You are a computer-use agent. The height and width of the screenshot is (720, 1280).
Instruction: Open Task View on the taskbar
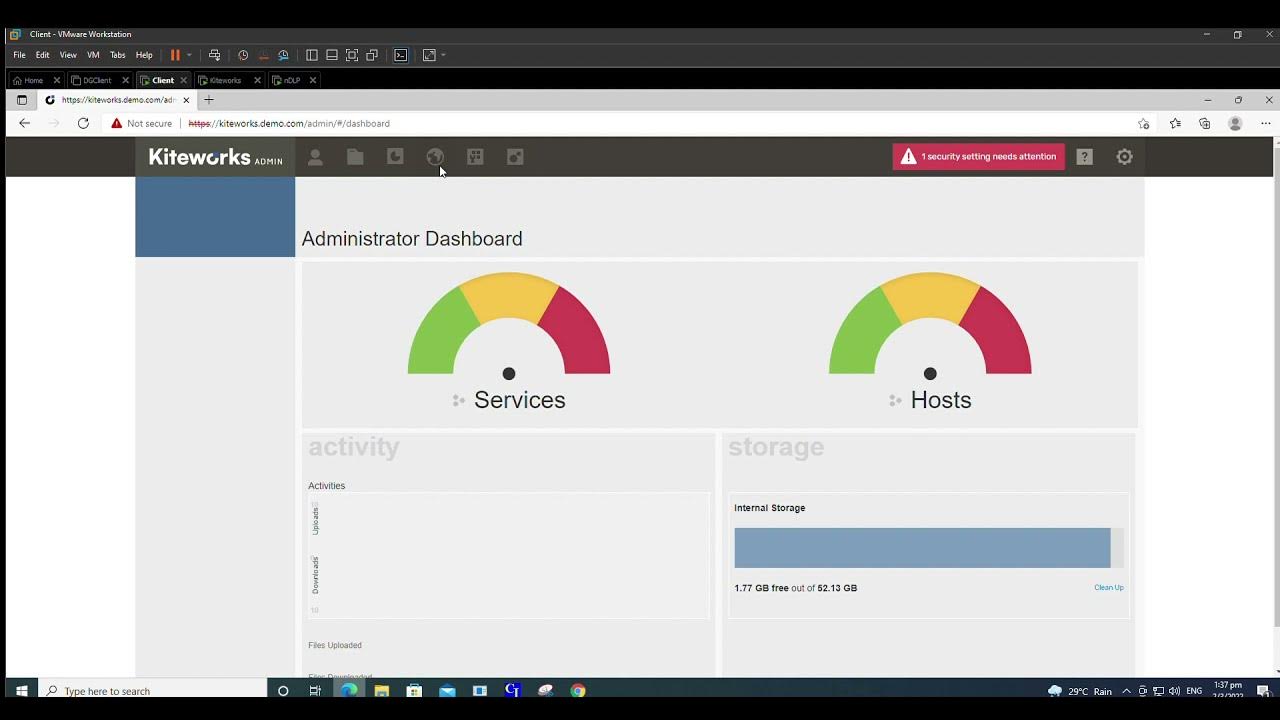(315, 691)
